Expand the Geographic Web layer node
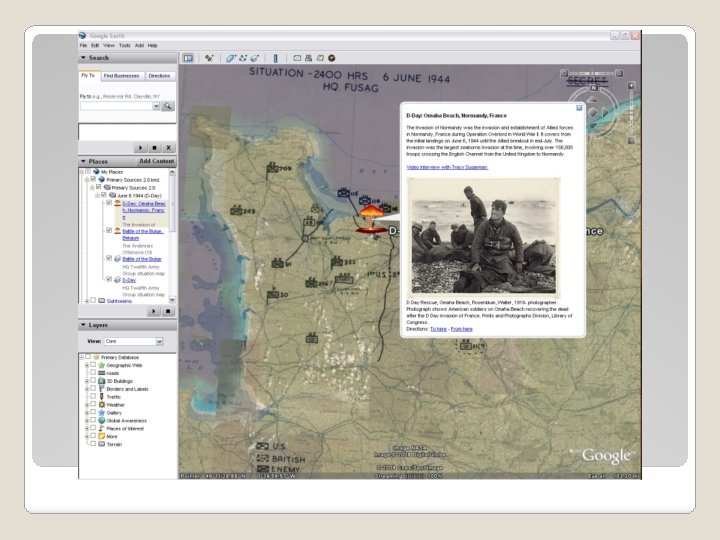This screenshot has height=540, width=720. 87,365
